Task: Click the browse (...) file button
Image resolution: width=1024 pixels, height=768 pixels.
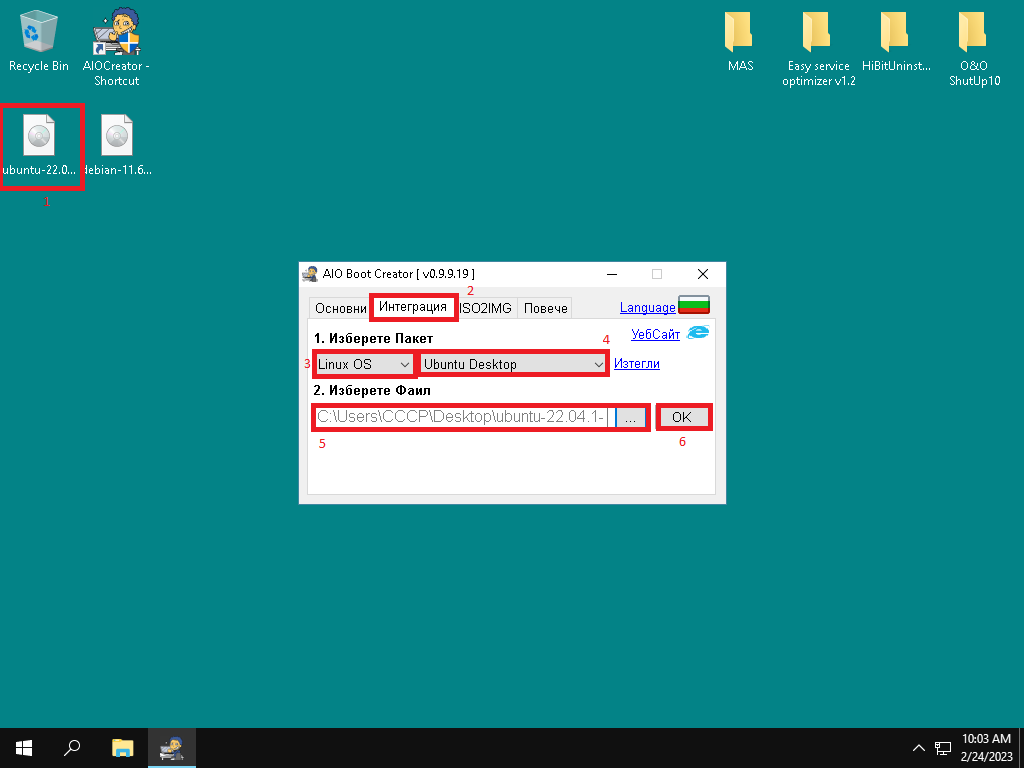Action: (x=630, y=417)
